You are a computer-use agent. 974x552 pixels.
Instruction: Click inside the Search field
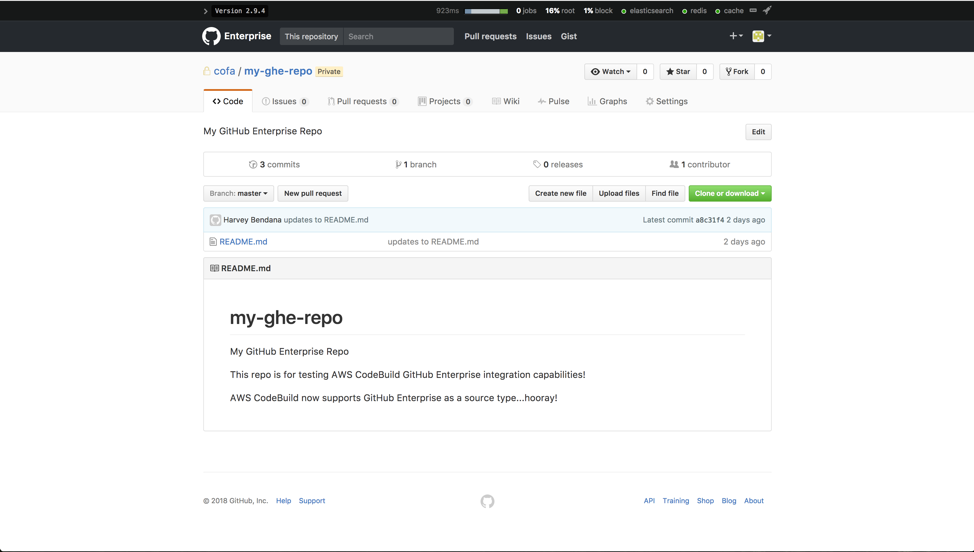(398, 37)
